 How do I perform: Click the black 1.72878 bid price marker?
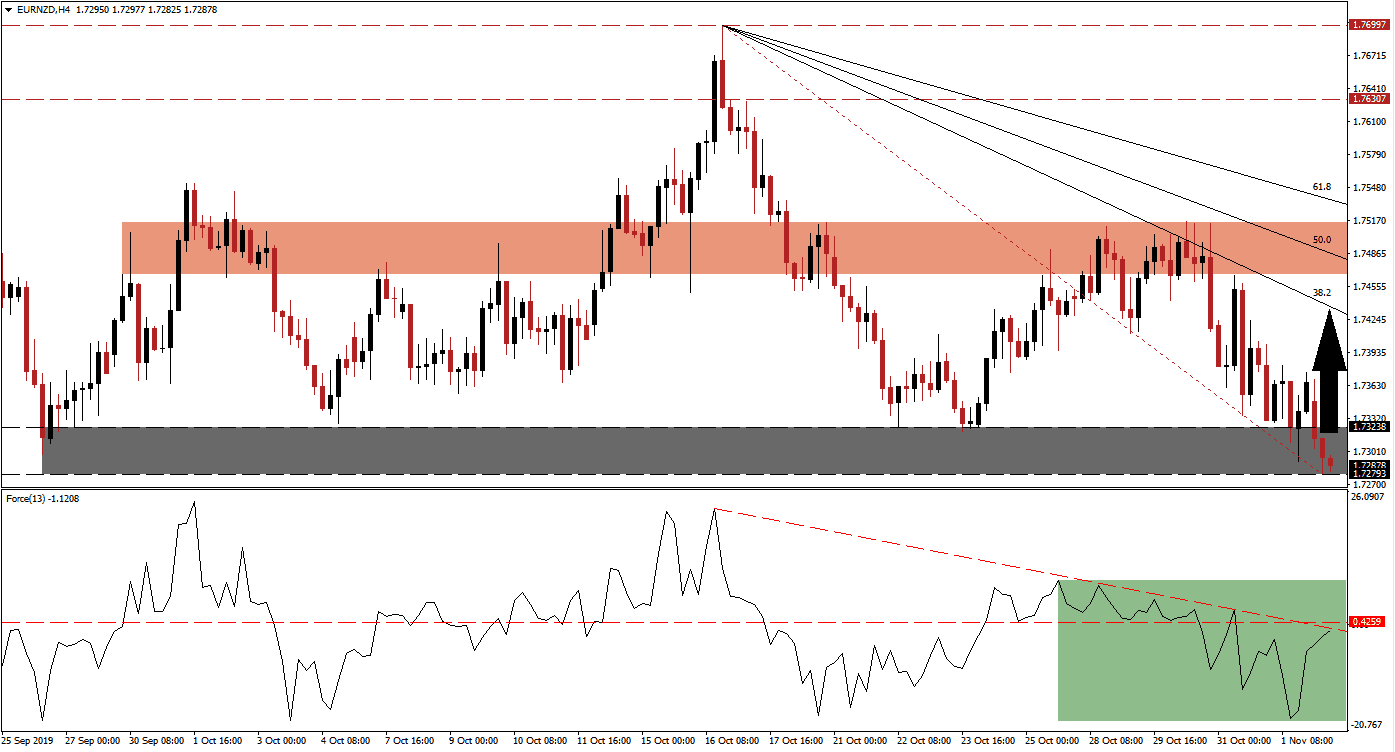[x=1371, y=464]
